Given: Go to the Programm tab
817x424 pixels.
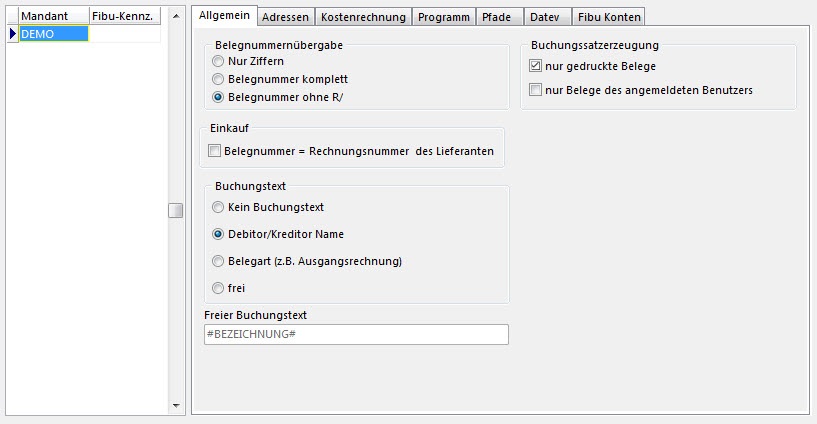Looking at the screenshot, I should click(x=442, y=17).
